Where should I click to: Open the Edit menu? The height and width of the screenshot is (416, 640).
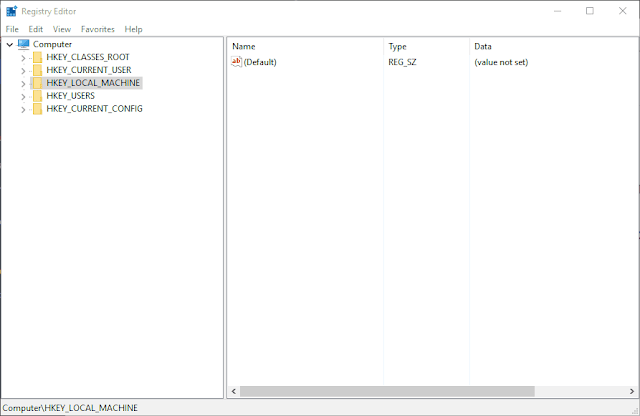[x=36, y=29]
